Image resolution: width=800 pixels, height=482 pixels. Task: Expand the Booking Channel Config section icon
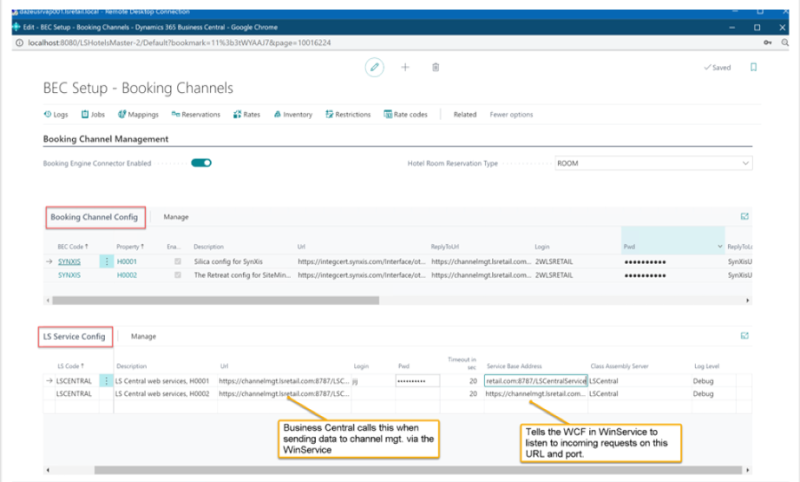744,216
